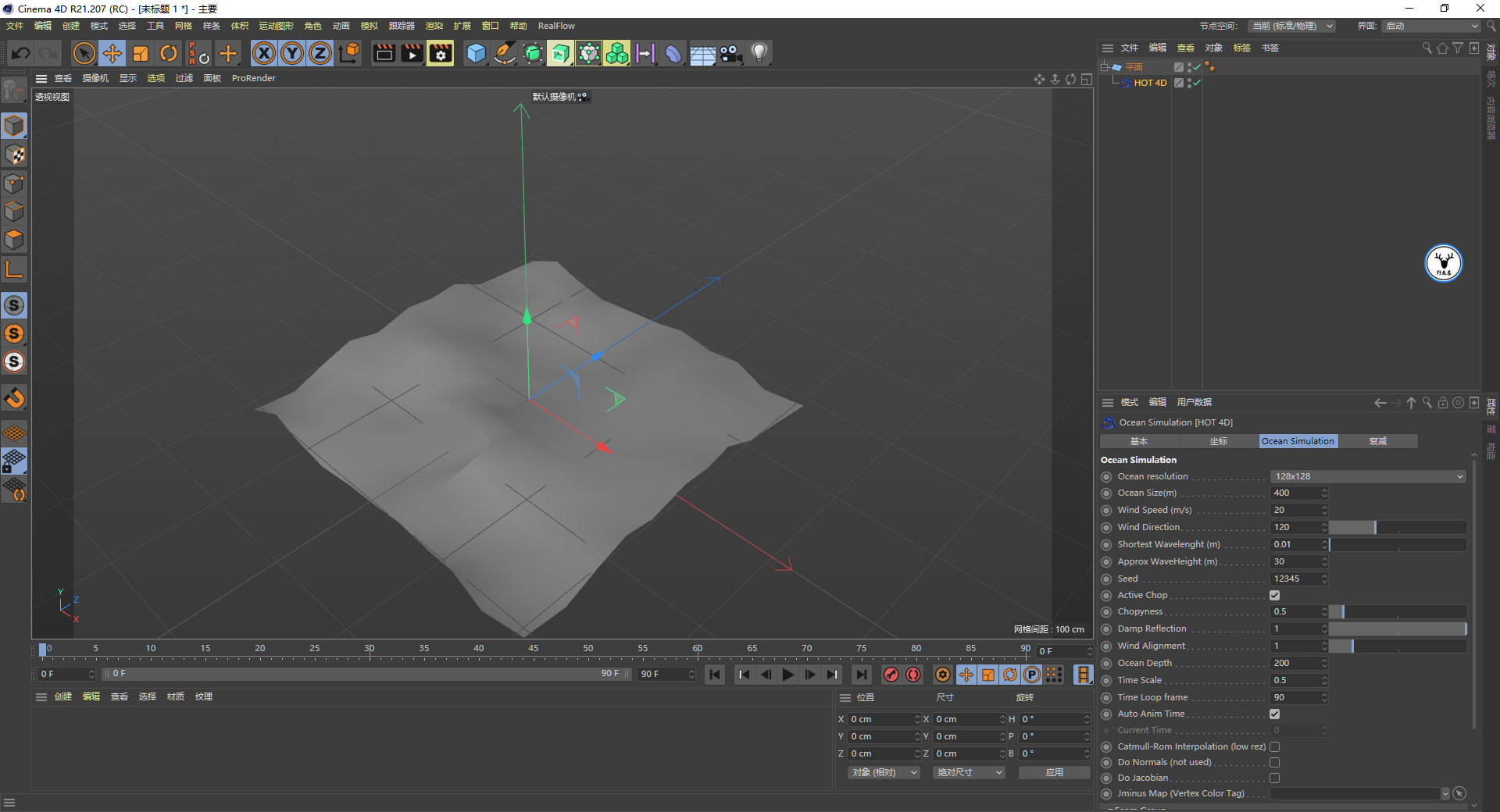
Task: Open viewport 摄像机 menu
Action: pyautogui.click(x=95, y=78)
